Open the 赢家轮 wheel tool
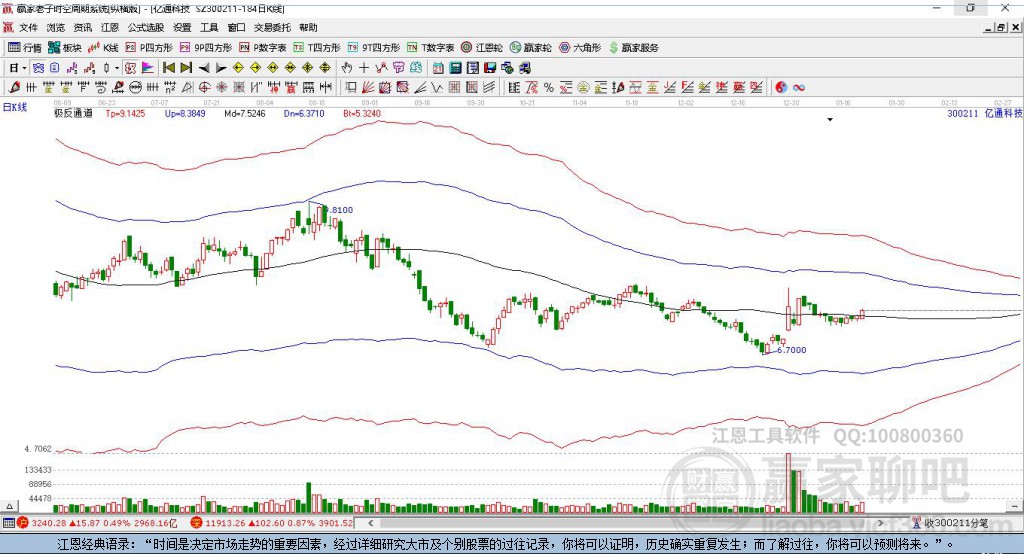 (x=531, y=48)
